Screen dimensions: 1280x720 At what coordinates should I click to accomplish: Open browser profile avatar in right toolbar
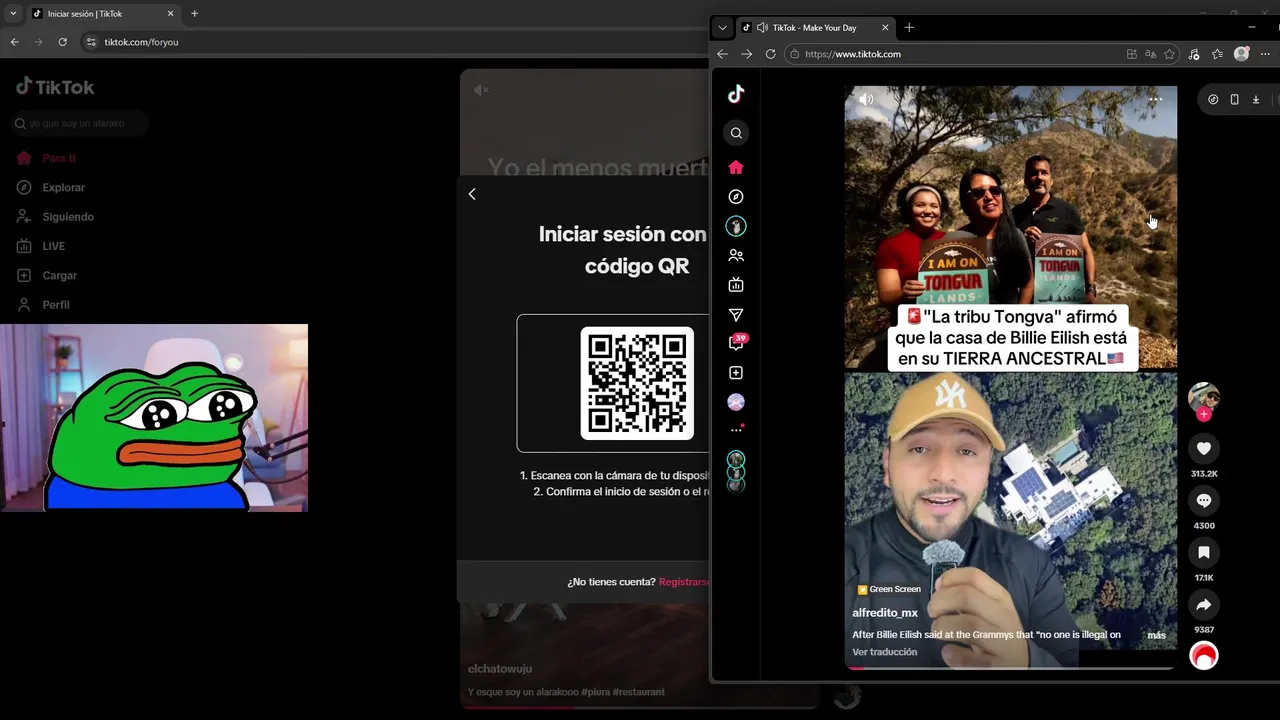click(x=1241, y=54)
